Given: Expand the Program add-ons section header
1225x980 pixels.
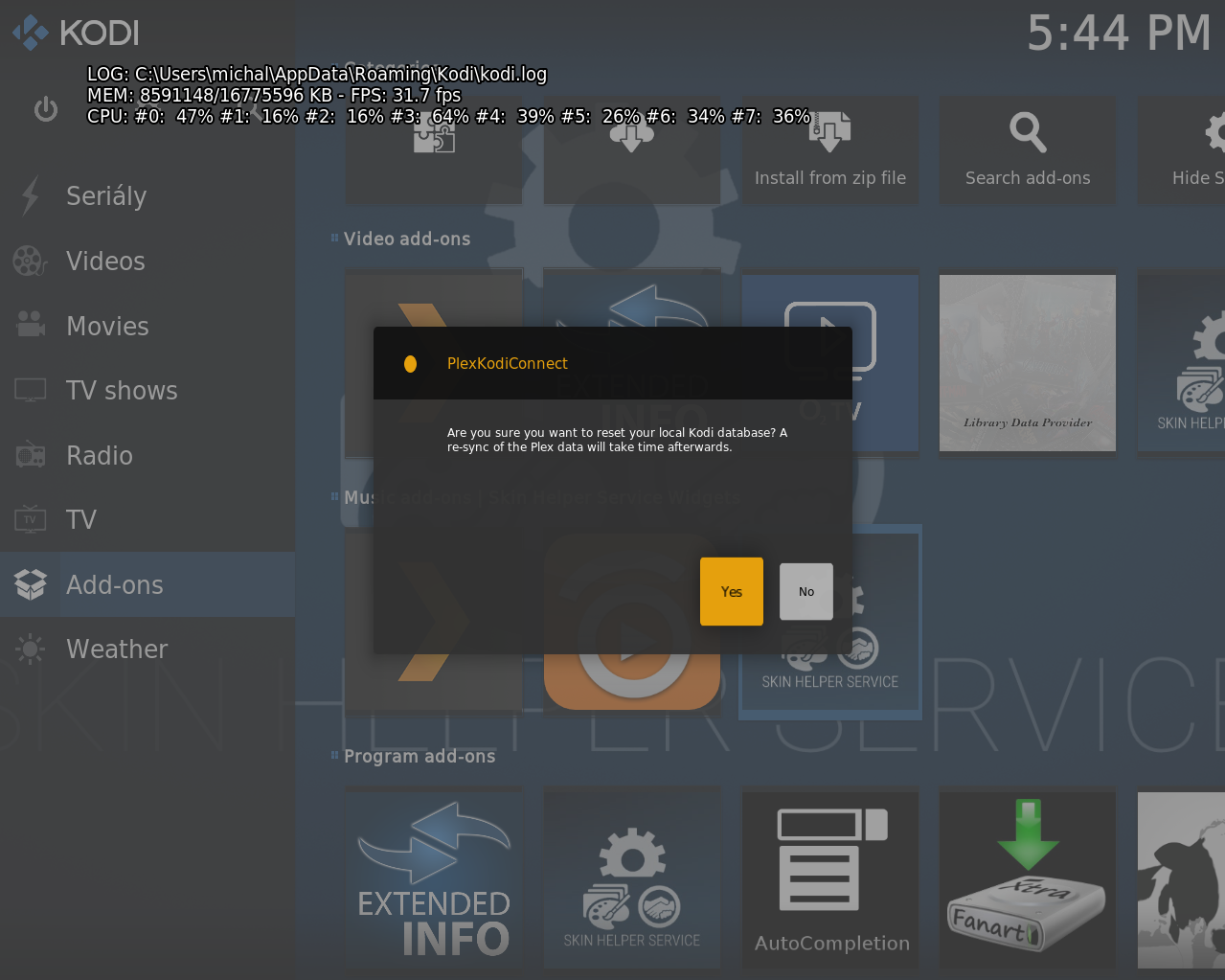Looking at the screenshot, I should click(x=419, y=756).
